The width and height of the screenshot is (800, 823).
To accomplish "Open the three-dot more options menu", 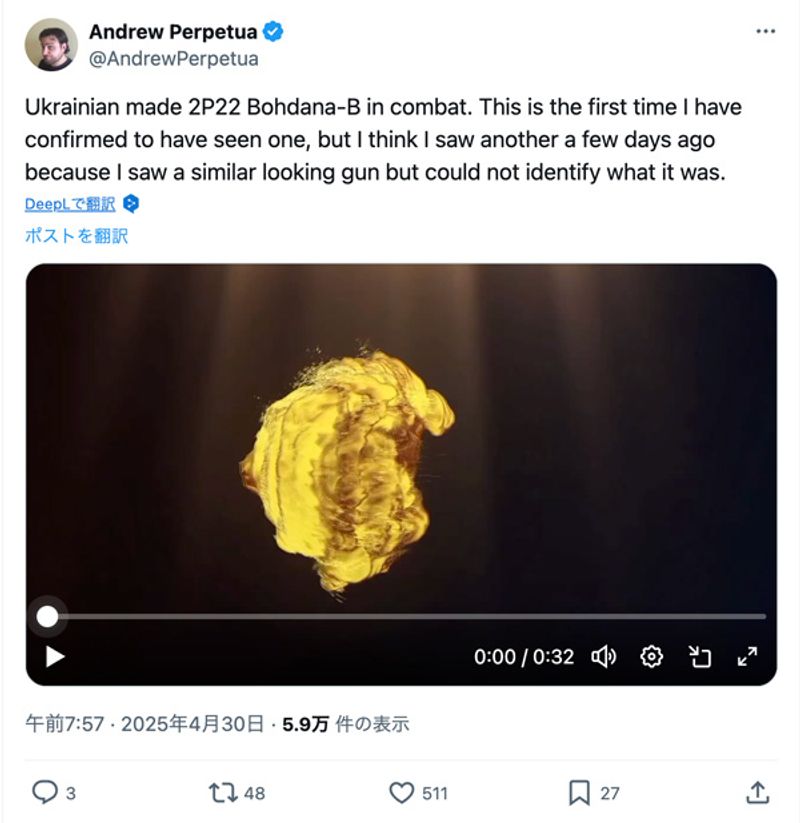I will coord(765,32).
